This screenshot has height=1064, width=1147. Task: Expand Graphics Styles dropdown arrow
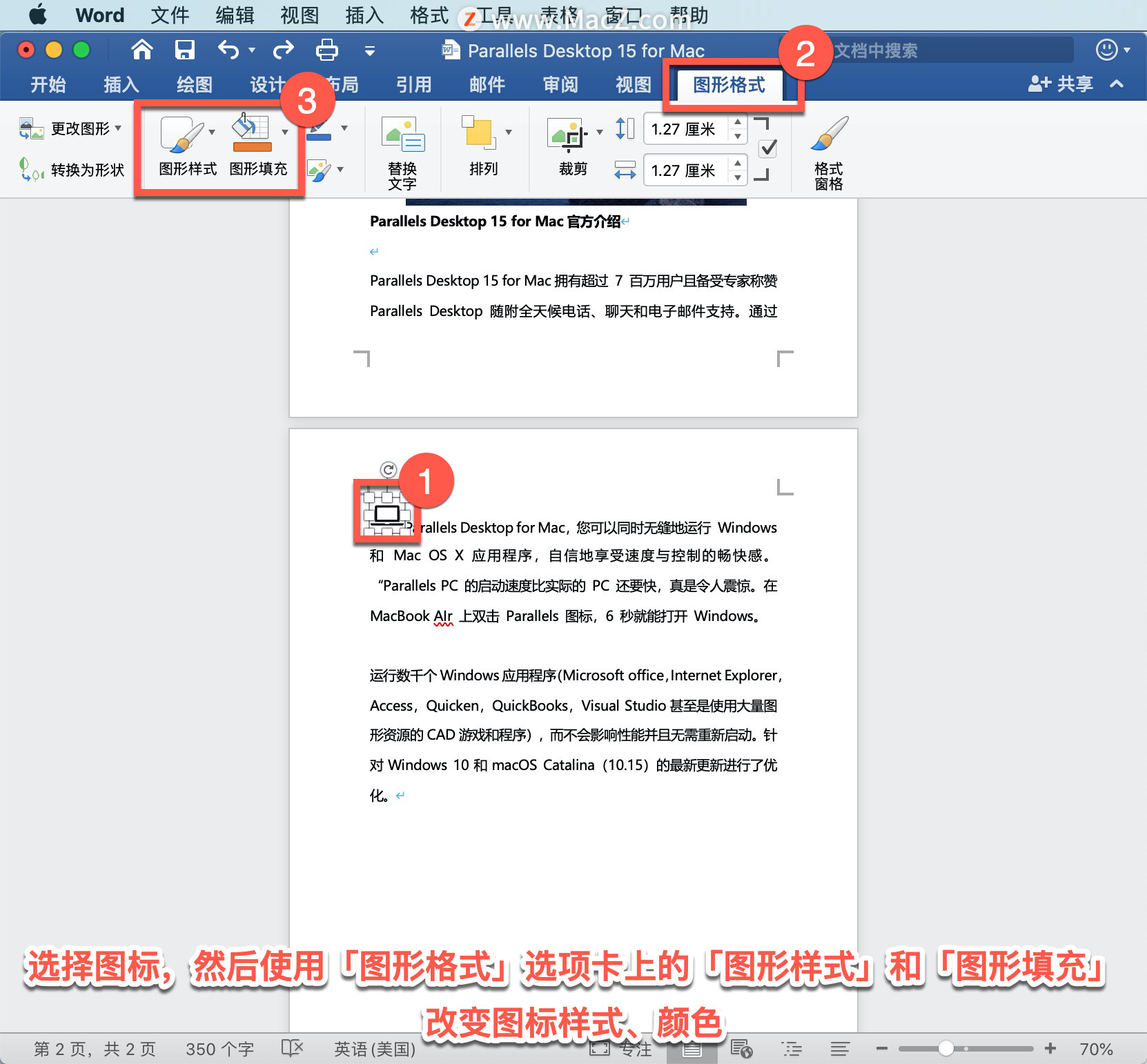211,131
